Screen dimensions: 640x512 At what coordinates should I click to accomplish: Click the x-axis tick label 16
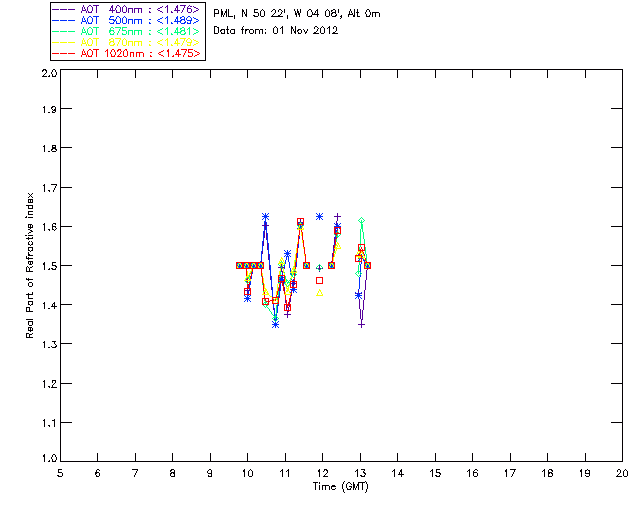(x=472, y=473)
